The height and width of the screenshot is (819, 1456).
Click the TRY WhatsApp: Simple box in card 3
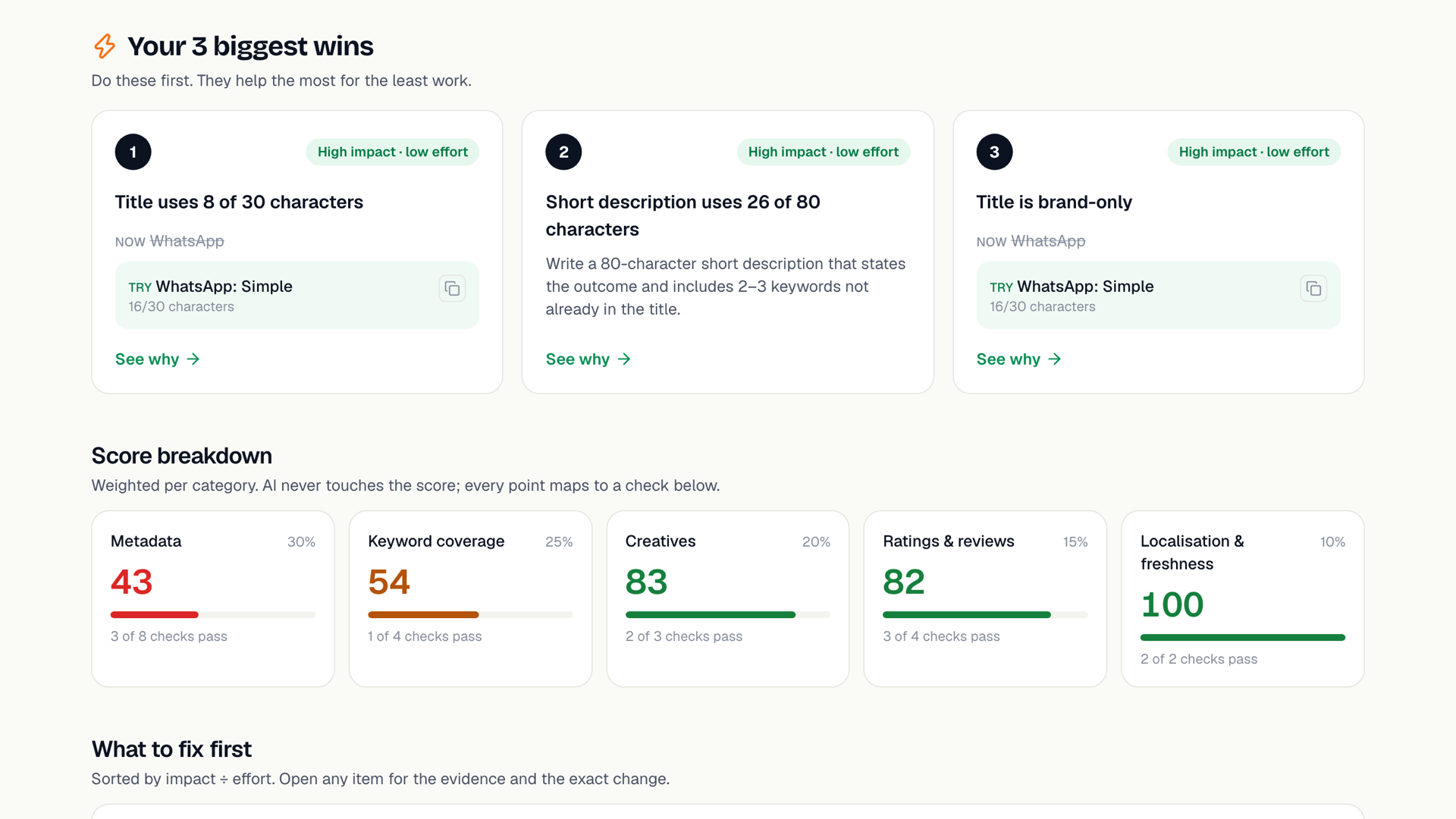tap(1158, 295)
